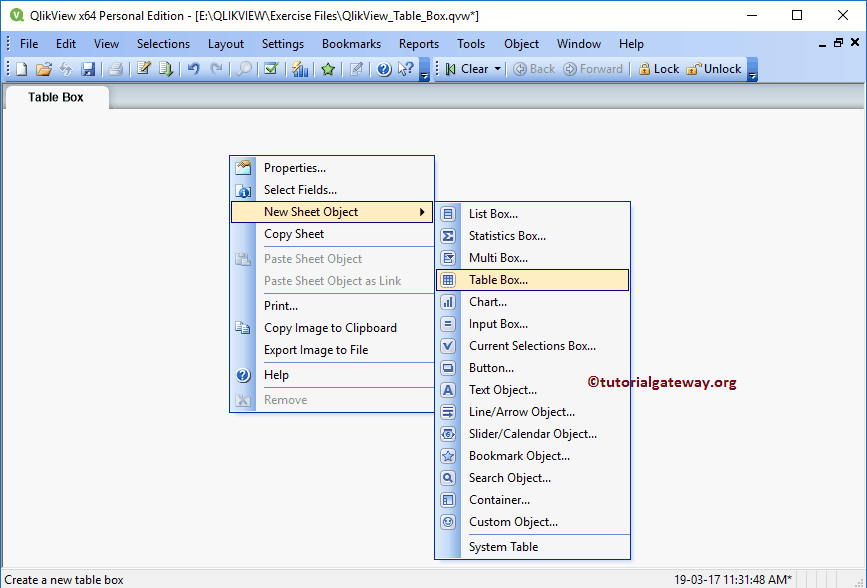
Task: Click Unlock to release locked selections
Action: (x=712, y=69)
